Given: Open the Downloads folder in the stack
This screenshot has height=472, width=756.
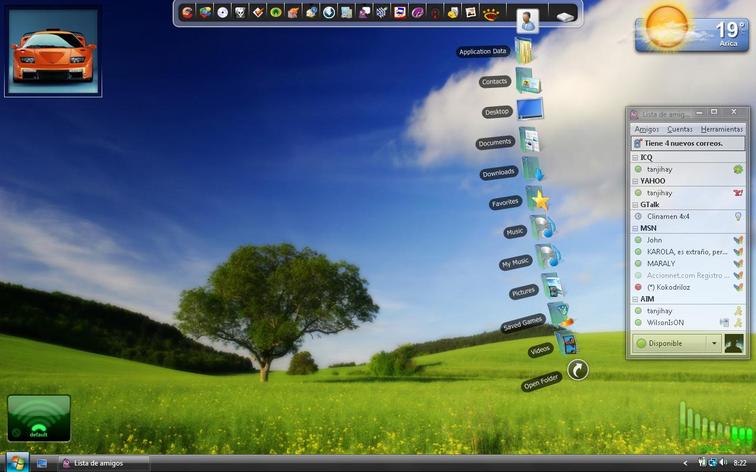Looking at the screenshot, I should (x=533, y=169).
